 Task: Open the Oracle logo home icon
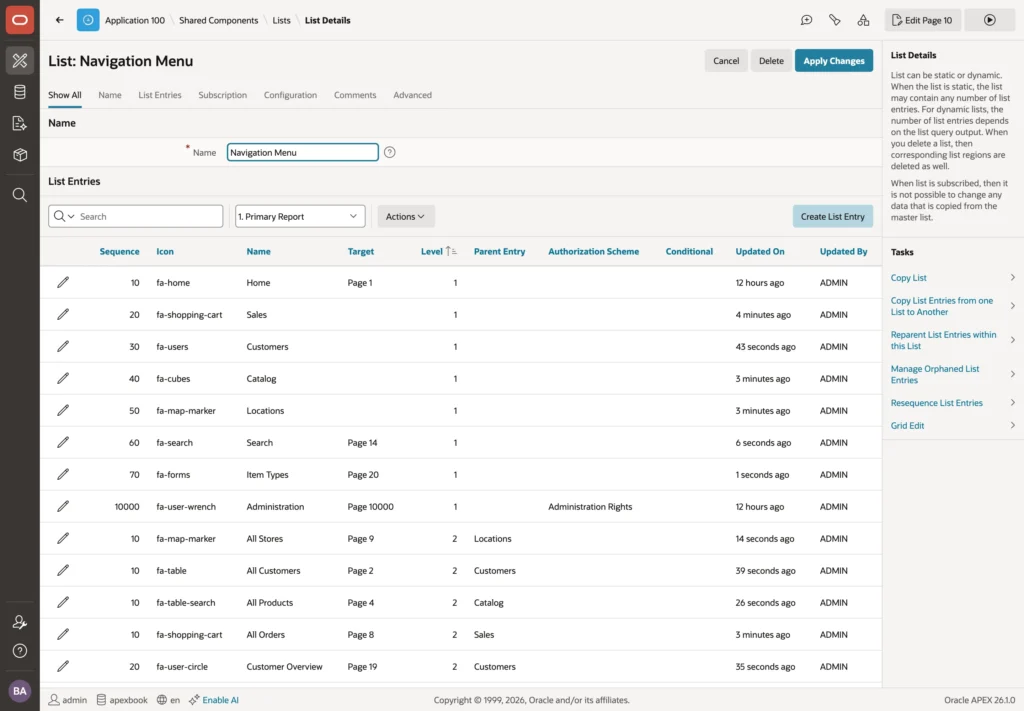[20, 20]
